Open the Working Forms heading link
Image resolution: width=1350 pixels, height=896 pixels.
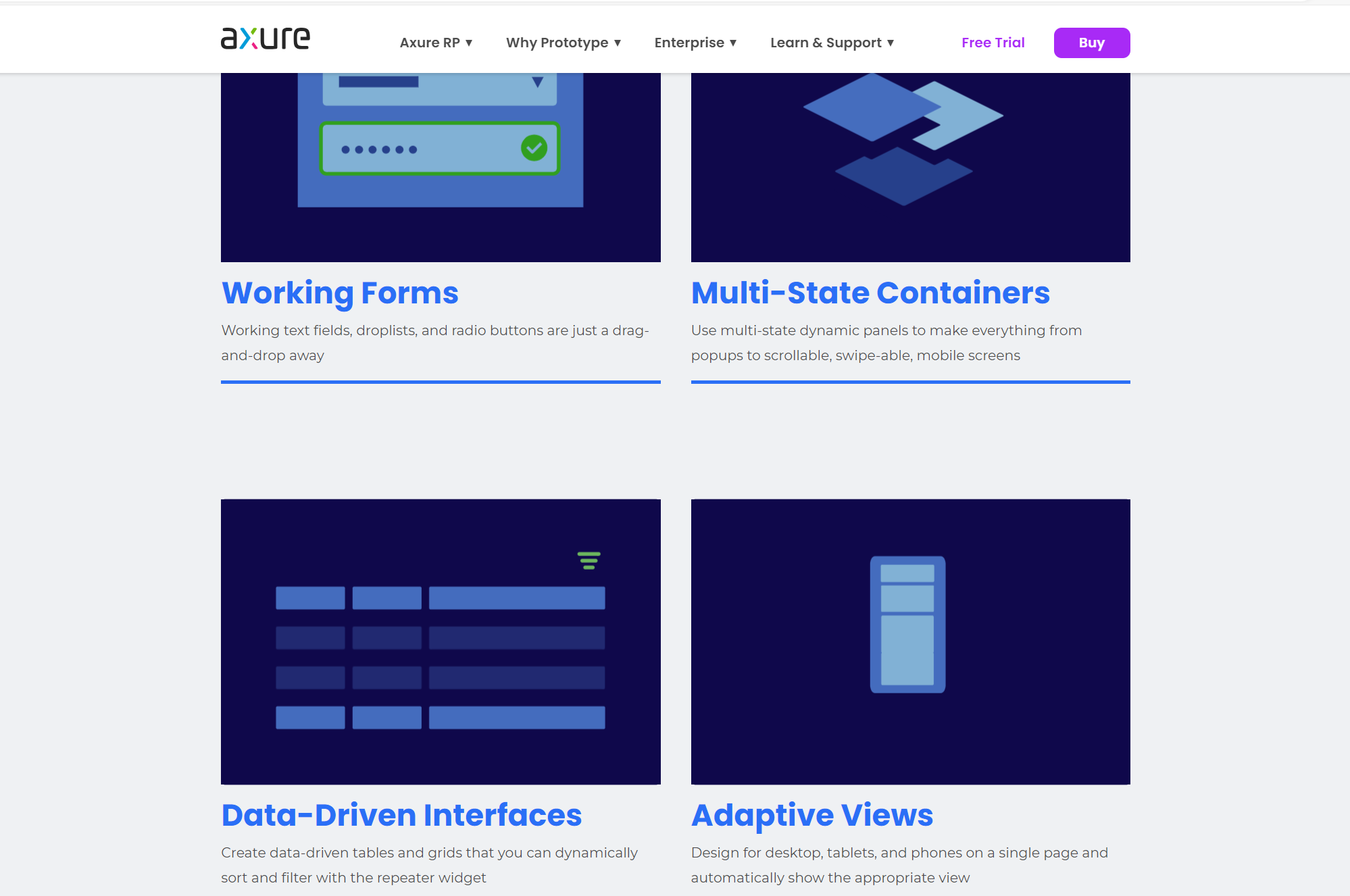pyautogui.click(x=340, y=293)
